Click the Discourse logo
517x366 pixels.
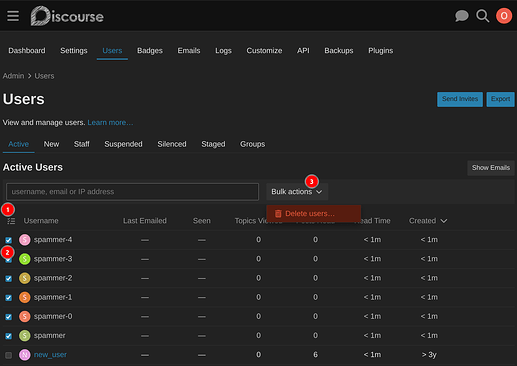(x=67, y=16)
